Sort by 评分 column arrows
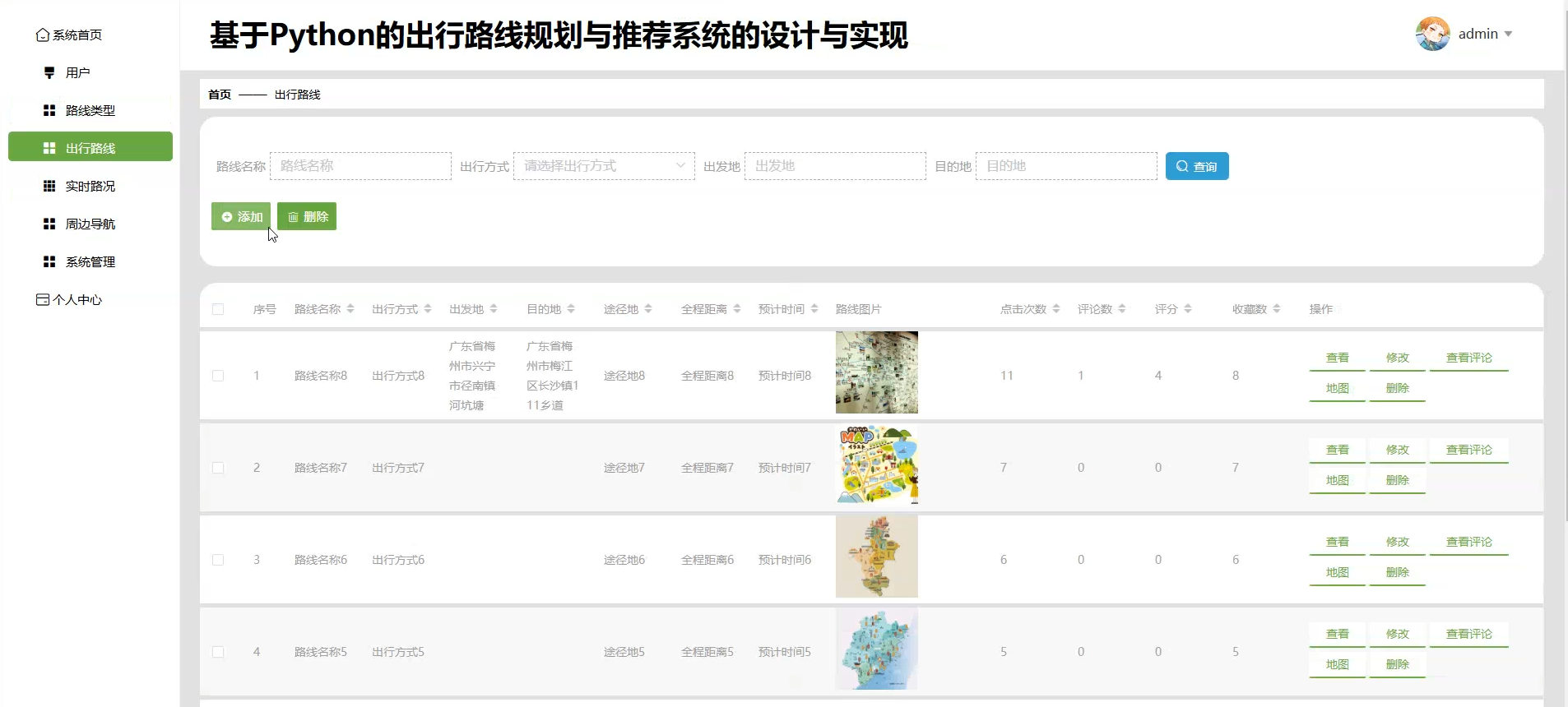 coord(1188,309)
